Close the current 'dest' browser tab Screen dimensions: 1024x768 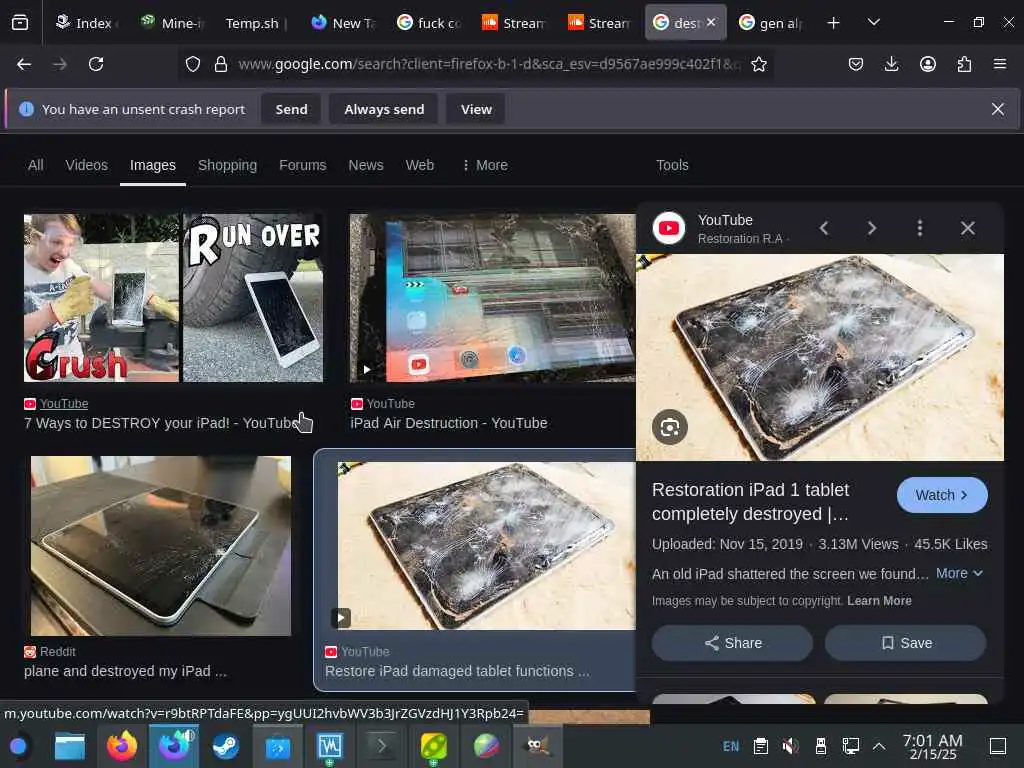click(711, 22)
